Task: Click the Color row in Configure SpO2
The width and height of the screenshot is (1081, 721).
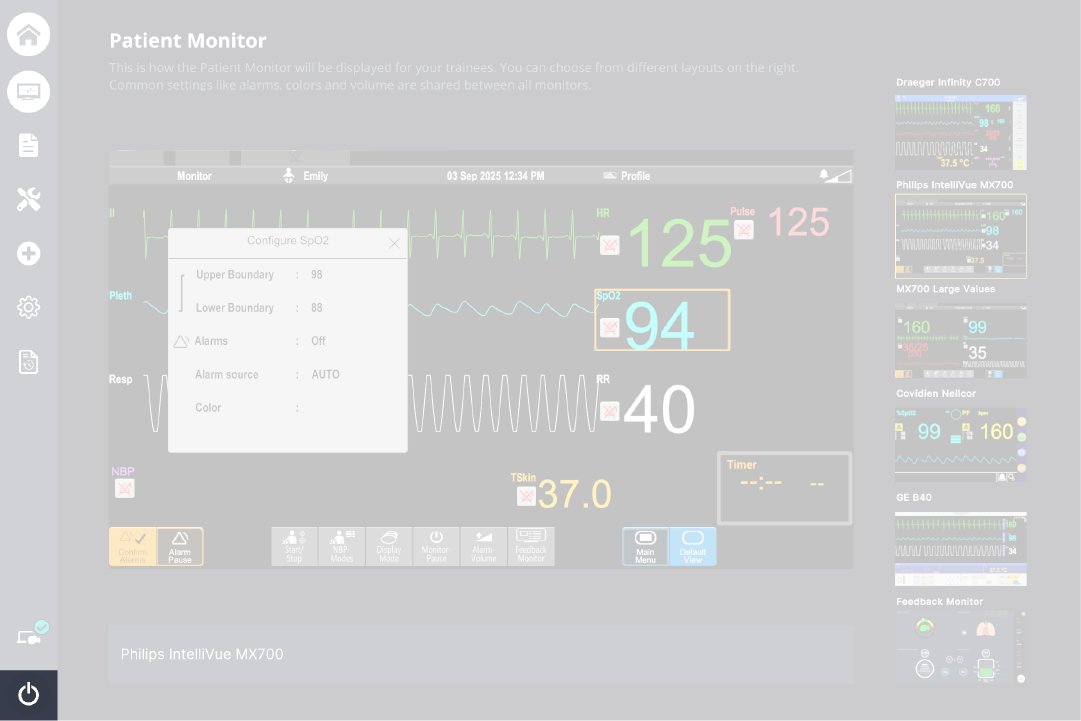Action: [x=287, y=408]
